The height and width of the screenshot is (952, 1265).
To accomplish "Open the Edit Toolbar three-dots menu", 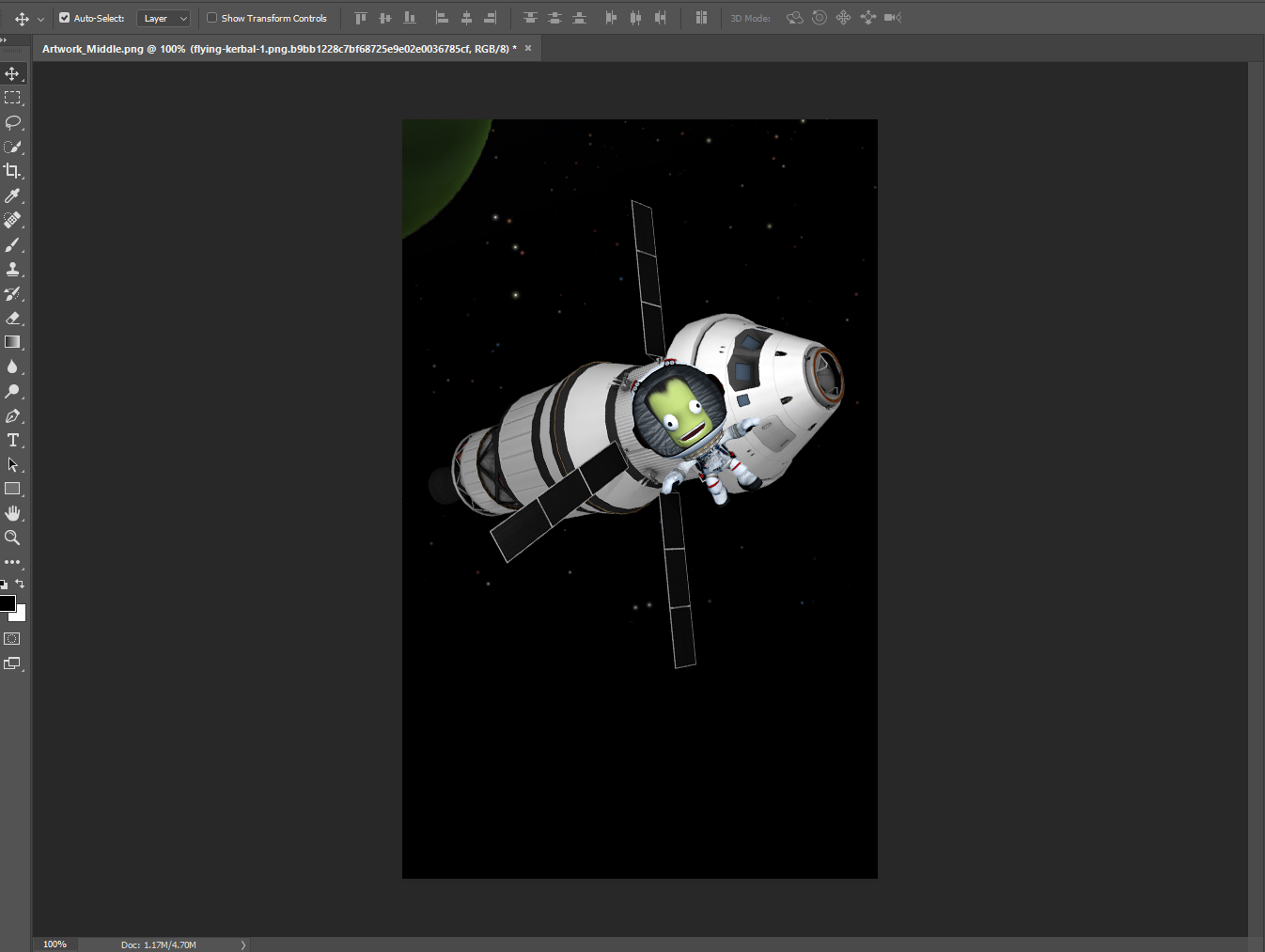I will (12, 562).
